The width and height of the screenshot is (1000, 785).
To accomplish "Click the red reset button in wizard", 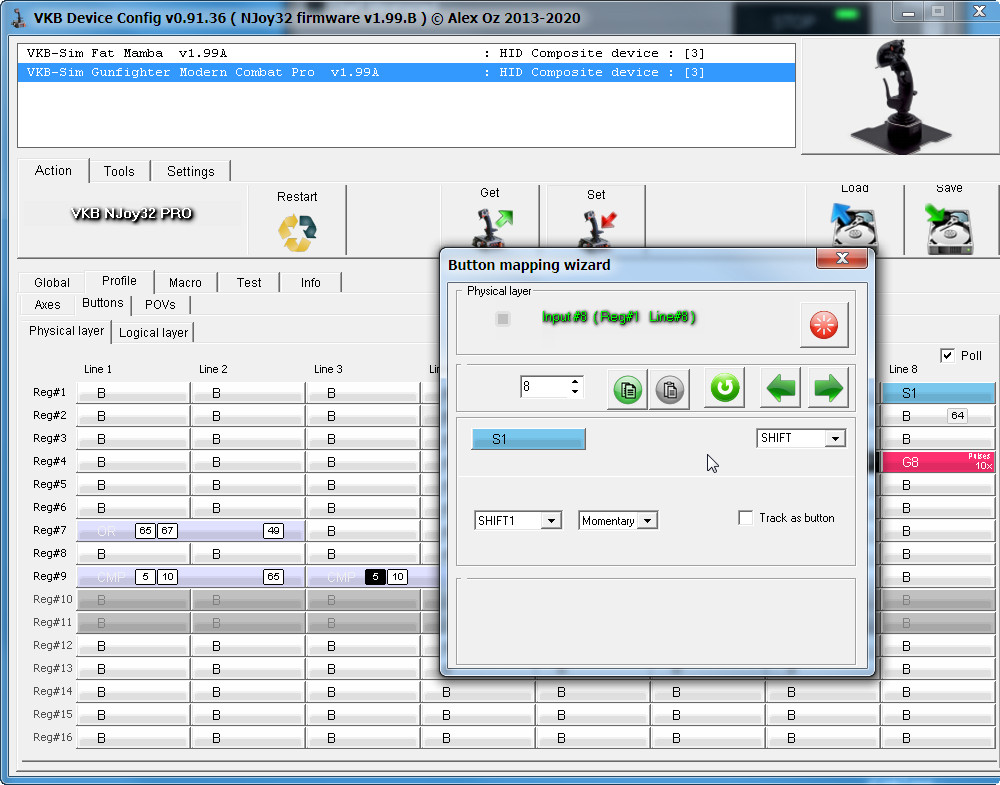I will (x=823, y=324).
